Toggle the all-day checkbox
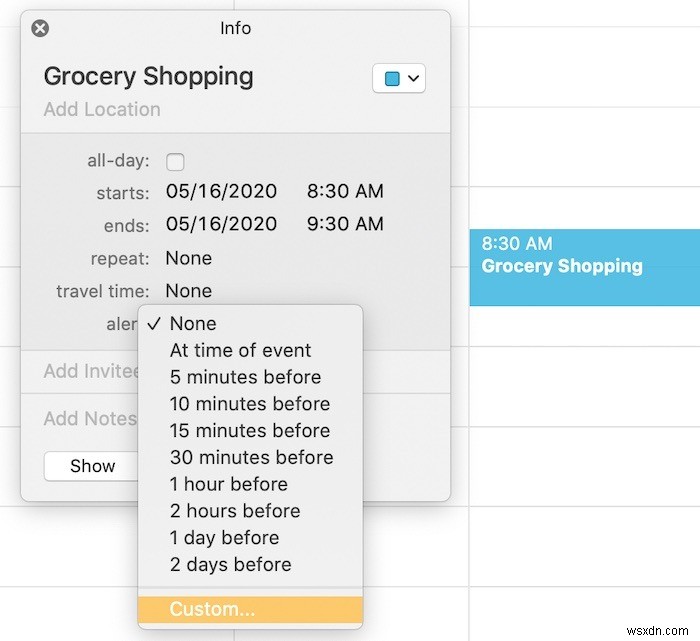The height and width of the screenshot is (641, 700). (x=175, y=161)
